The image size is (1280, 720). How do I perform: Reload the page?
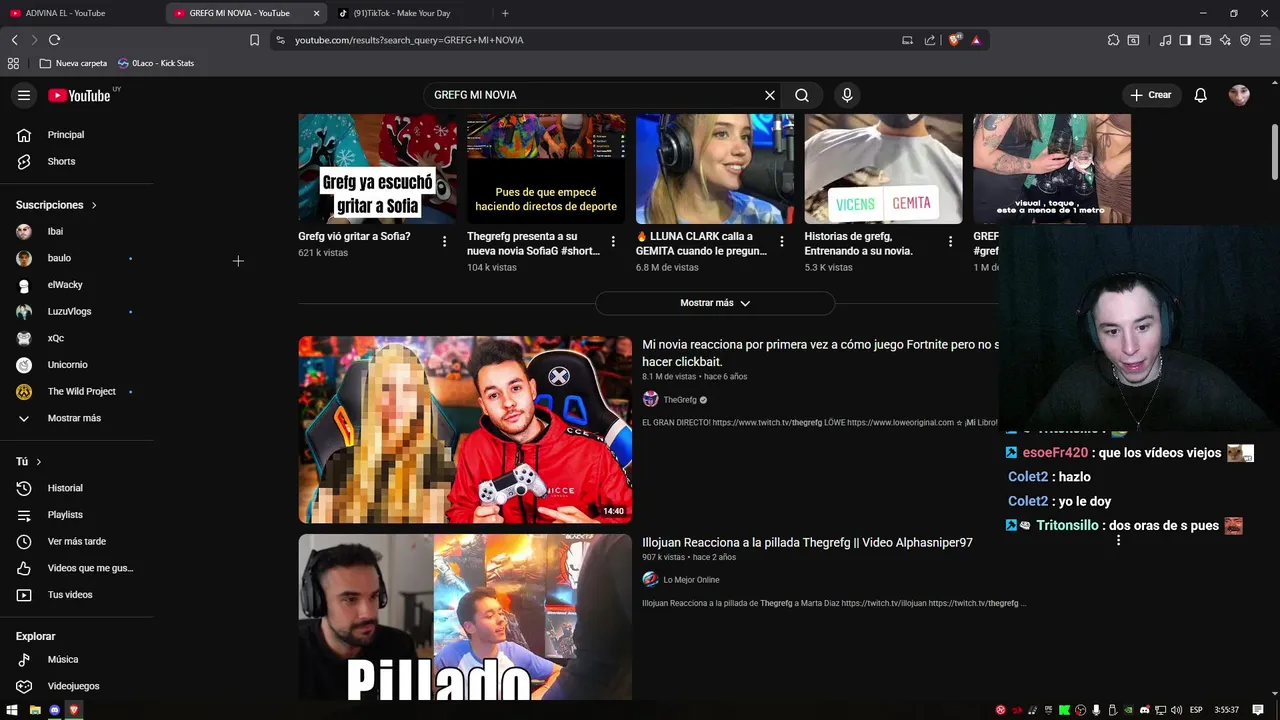point(54,40)
